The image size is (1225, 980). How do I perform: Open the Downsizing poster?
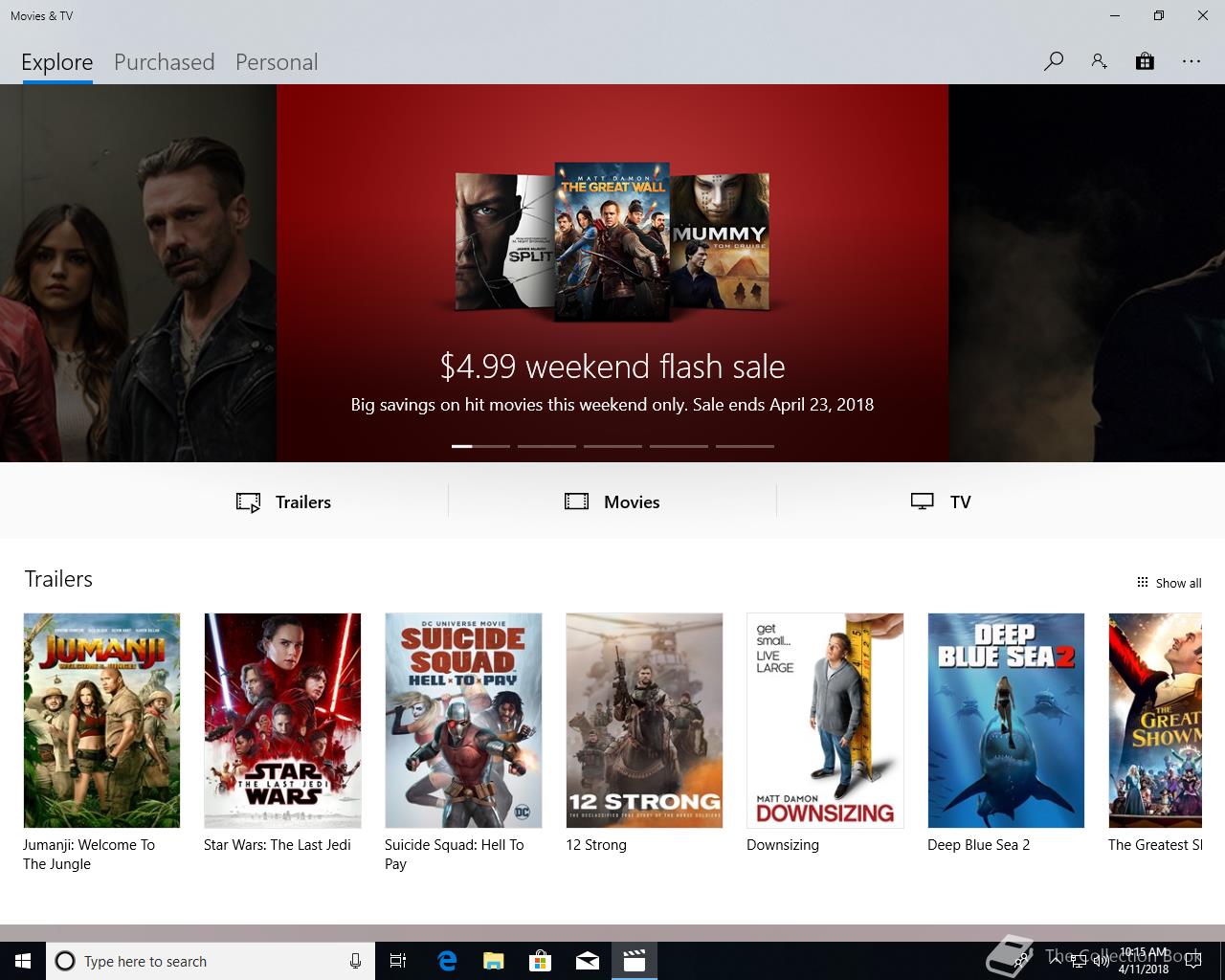[x=825, y=721]
